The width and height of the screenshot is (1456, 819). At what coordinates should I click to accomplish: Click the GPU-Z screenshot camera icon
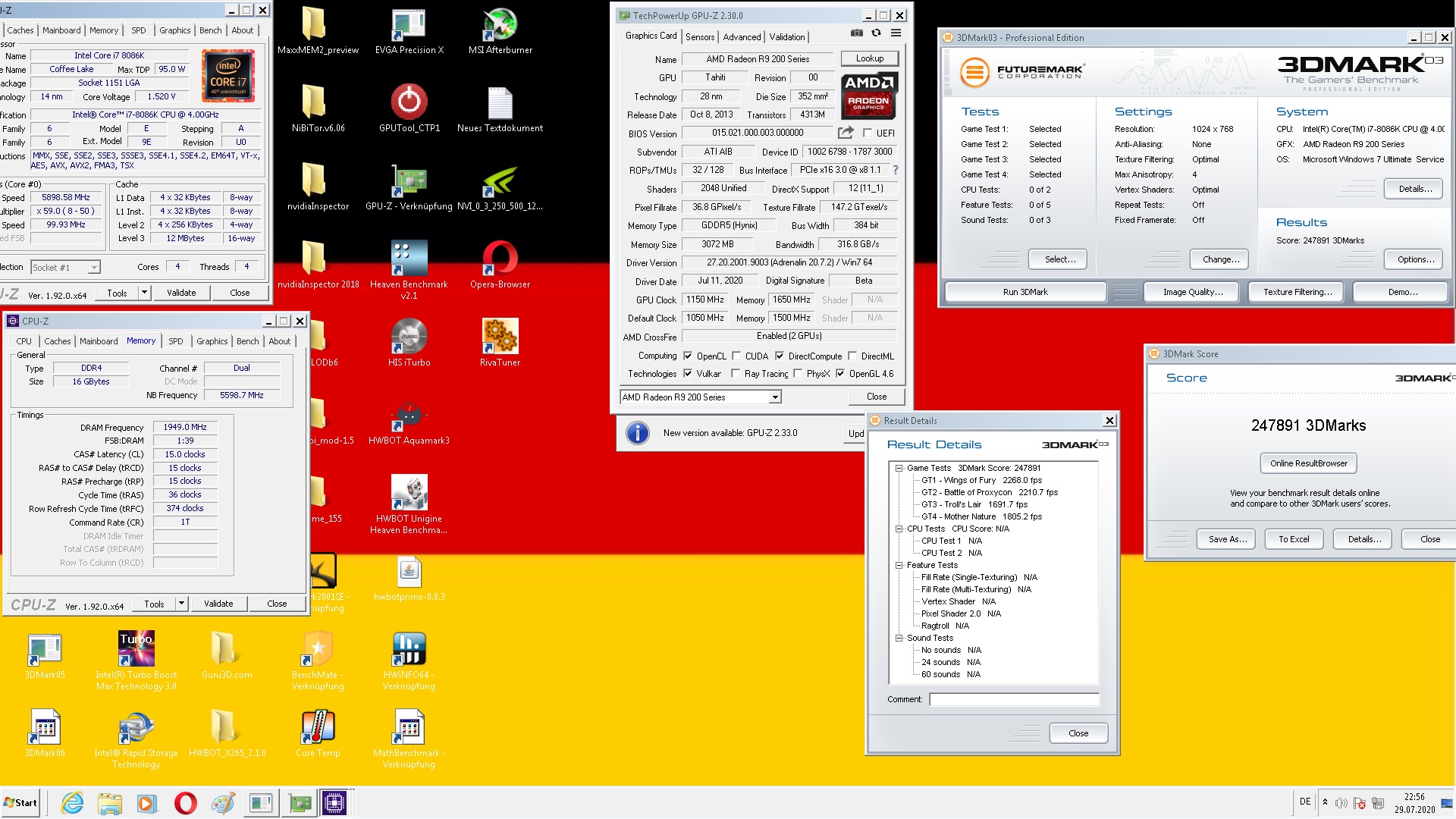tap(856, 33)
